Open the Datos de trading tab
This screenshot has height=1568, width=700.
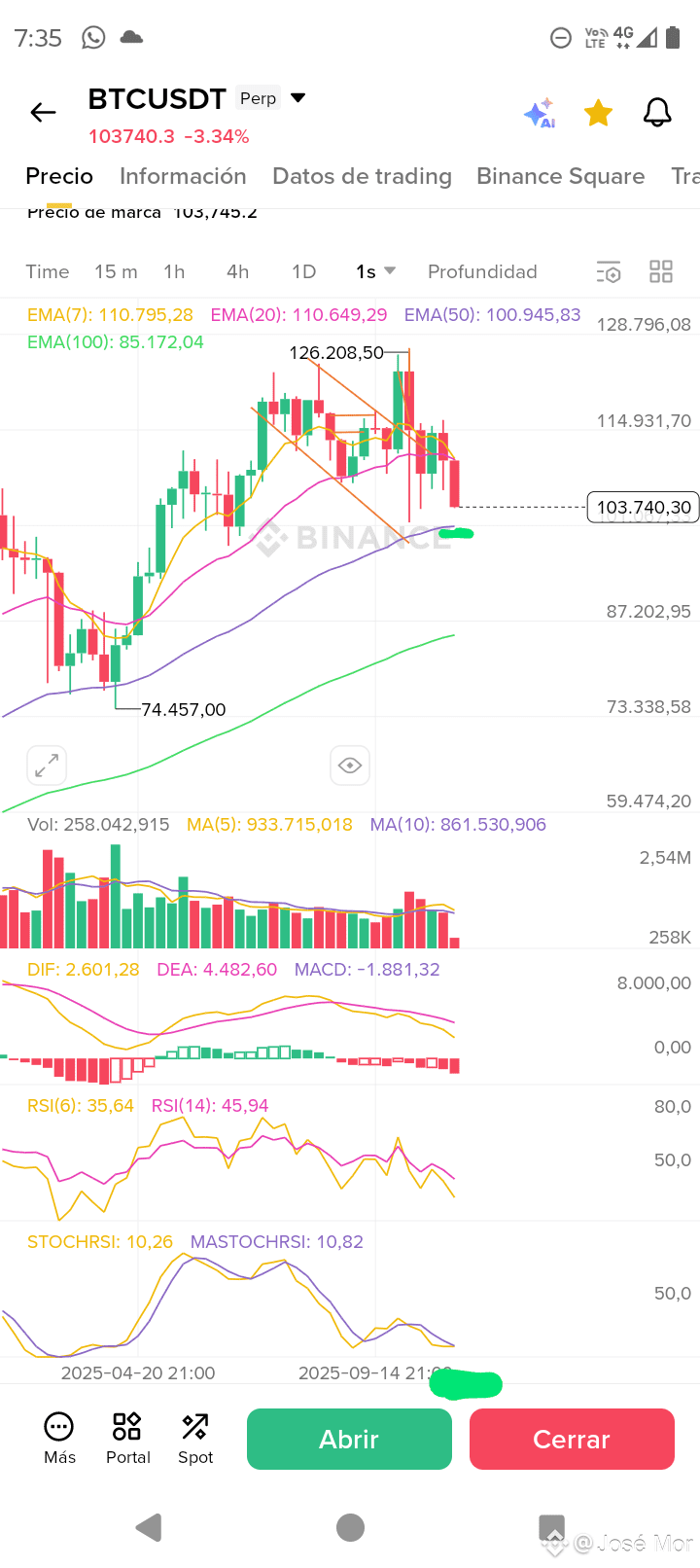point(362,176)
